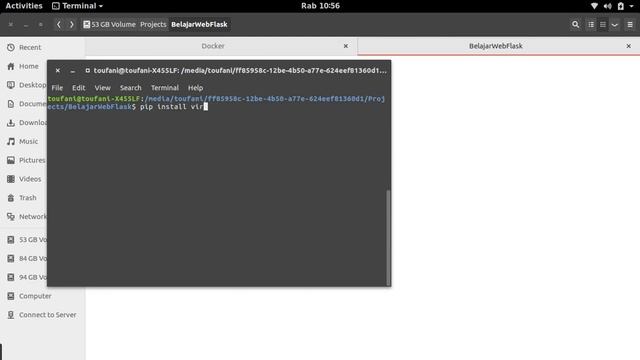
Task: Switch to the BelajarWebFlask tab
Action: coord(496,46)
